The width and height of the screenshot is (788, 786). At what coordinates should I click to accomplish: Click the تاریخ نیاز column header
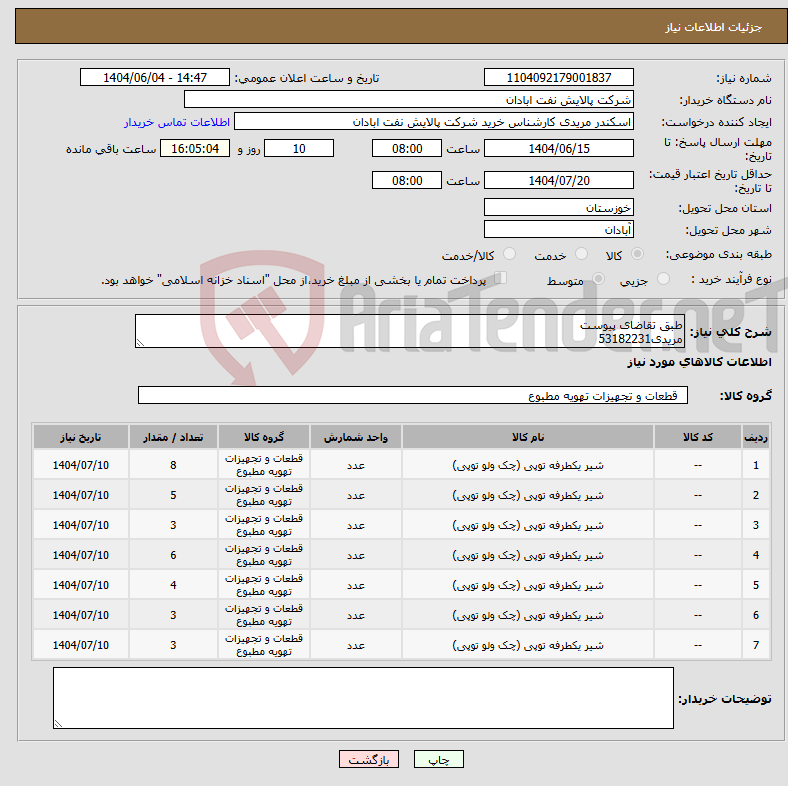click(80, 437)
